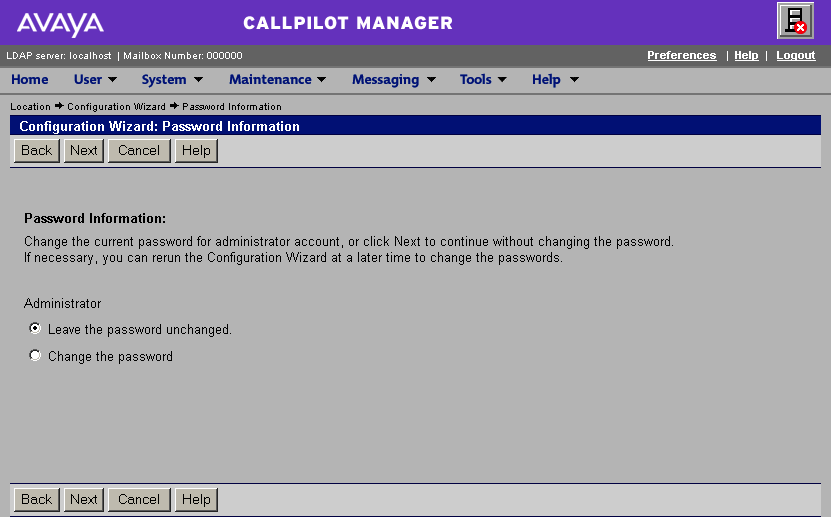Click the Location breadcrumb
Screen dimensions: 831x517
[x=30, y=106]
